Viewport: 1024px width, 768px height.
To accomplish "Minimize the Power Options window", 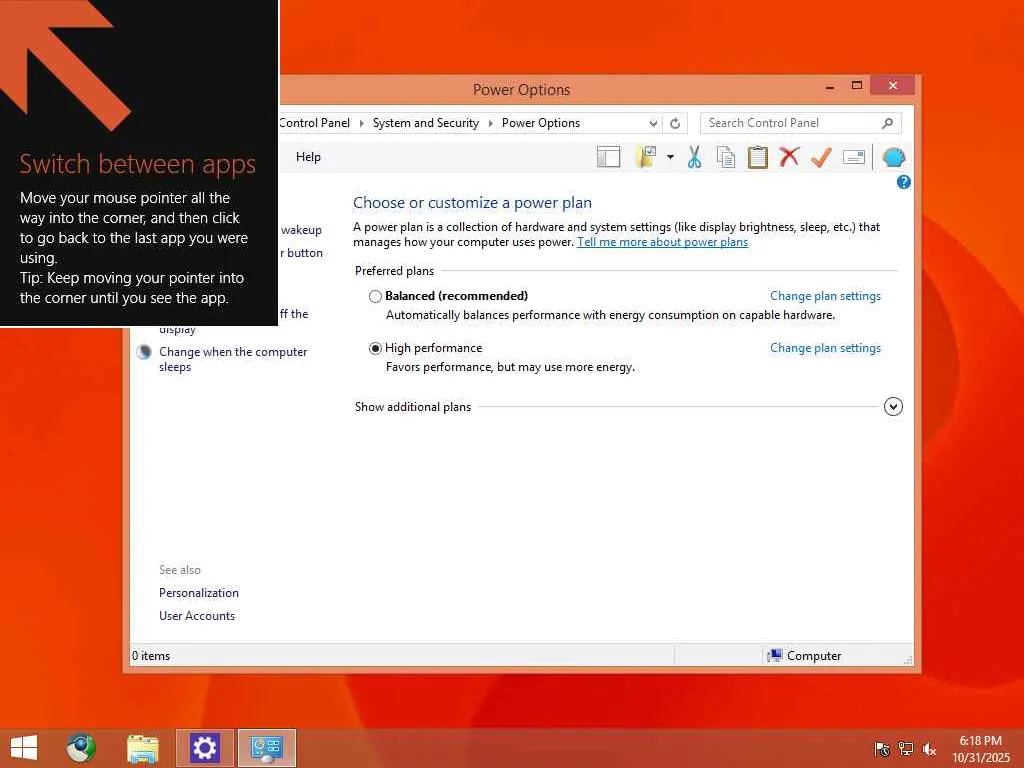I will tap(829, 86).
